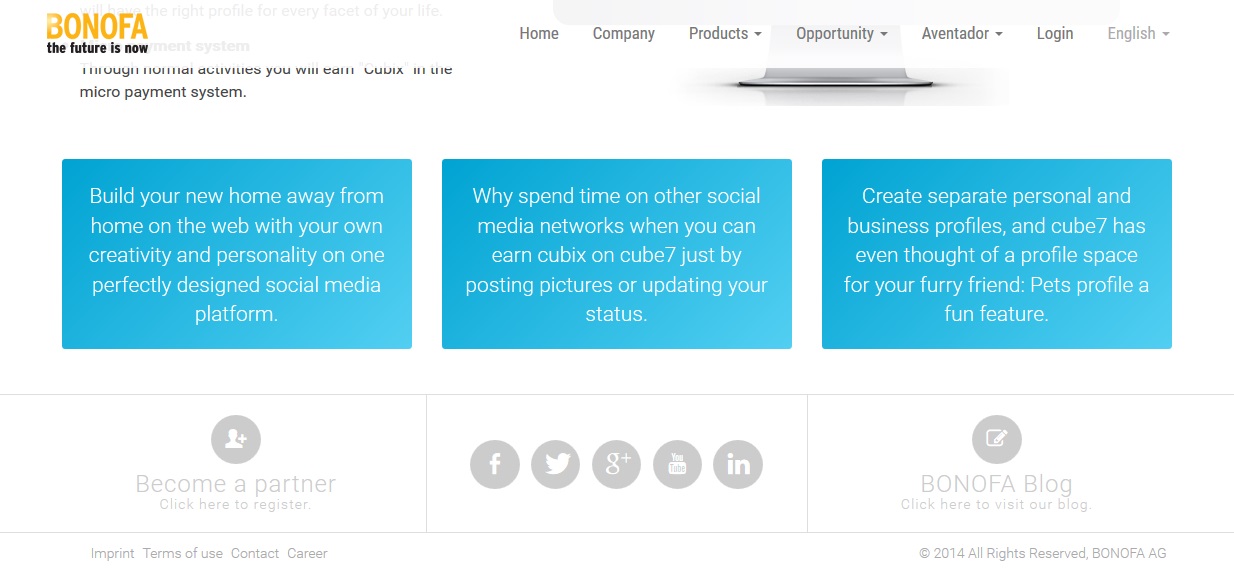Open the Contact footer link
Image resolution: width=1234 pixels, height=572 pixels.
(255, 553)
